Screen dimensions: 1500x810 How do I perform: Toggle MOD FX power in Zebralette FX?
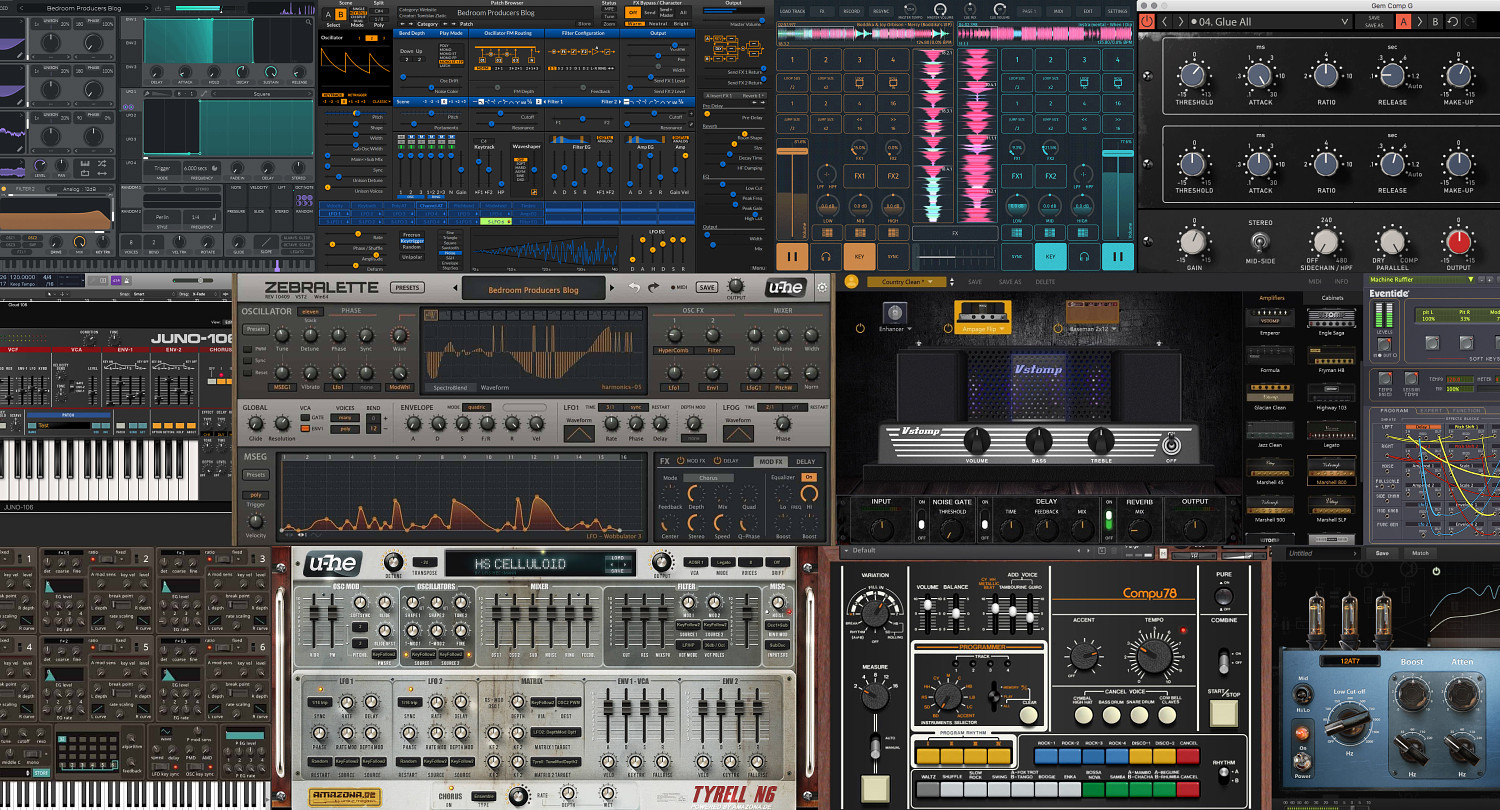680,461
